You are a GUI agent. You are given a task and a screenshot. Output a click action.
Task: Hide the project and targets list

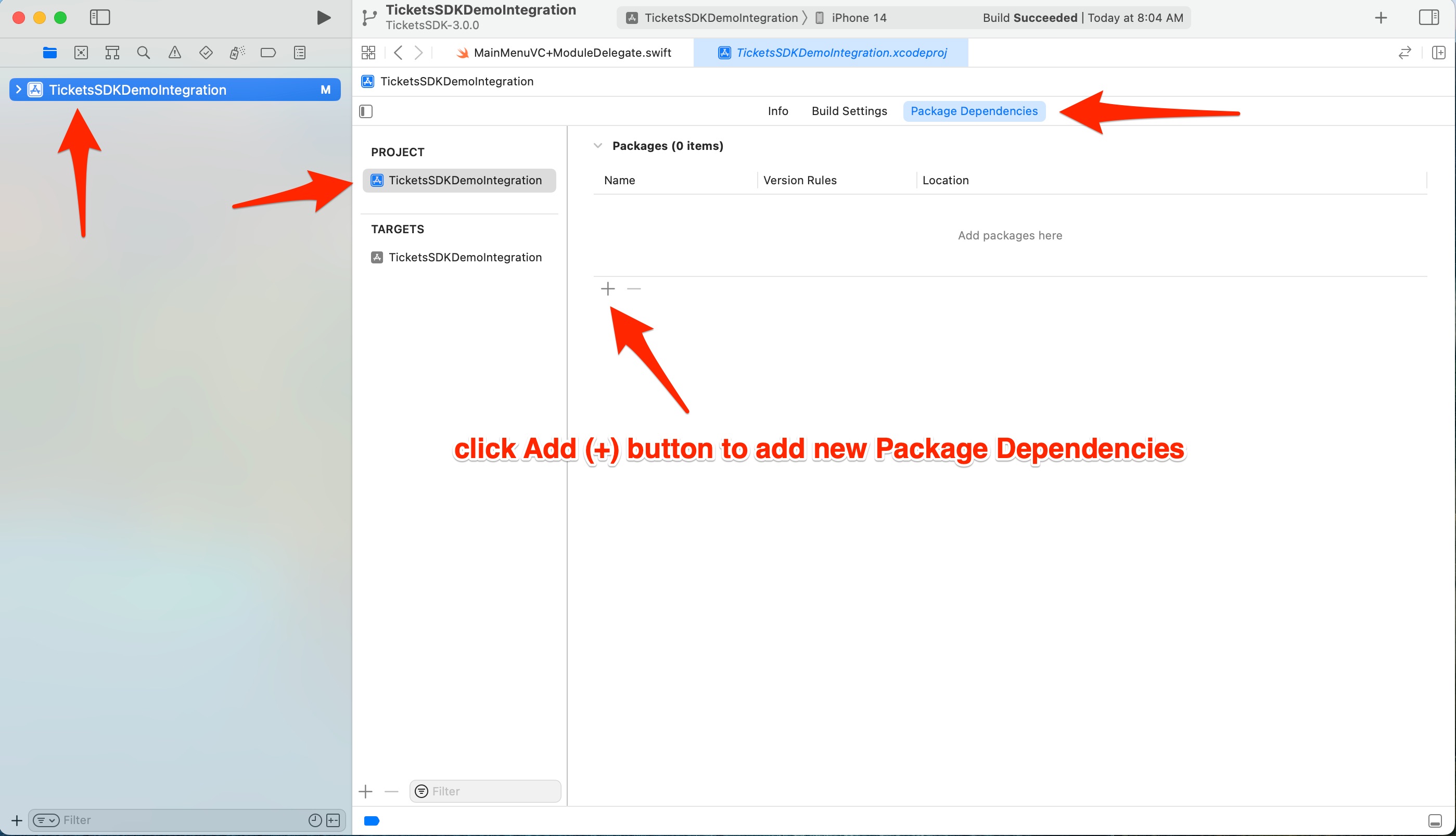366,111
